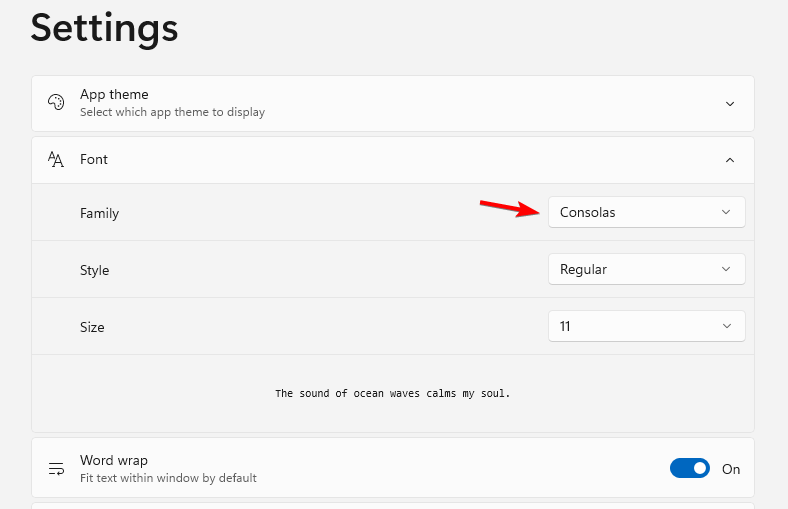788x509 pixels.
Task: Click the Family row label
Action: click(99, 213)
